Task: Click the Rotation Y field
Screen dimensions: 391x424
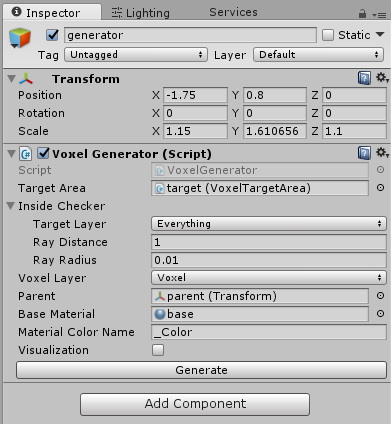Action: pyautogui.click(x=275, y=113)
